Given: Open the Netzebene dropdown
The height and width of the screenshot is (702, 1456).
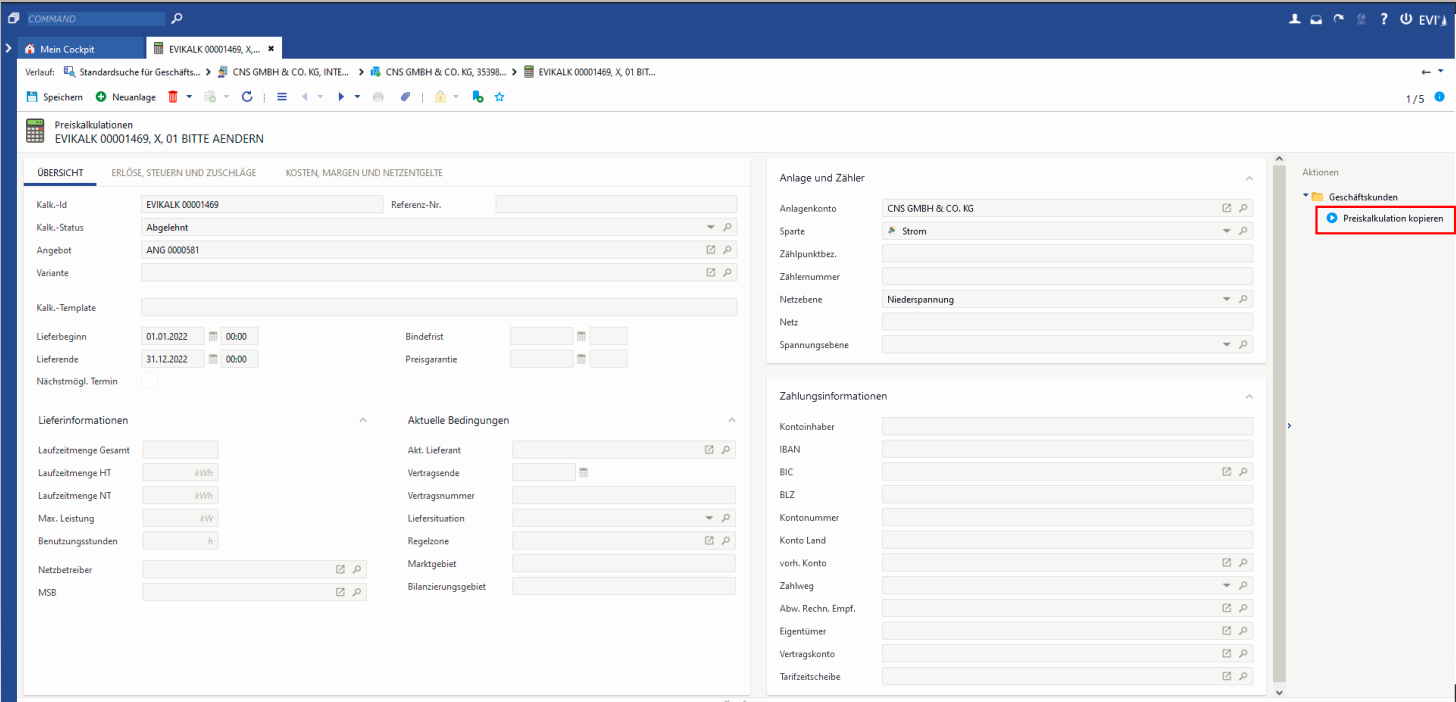Looking at the screenshot, I should point(1227,299).
